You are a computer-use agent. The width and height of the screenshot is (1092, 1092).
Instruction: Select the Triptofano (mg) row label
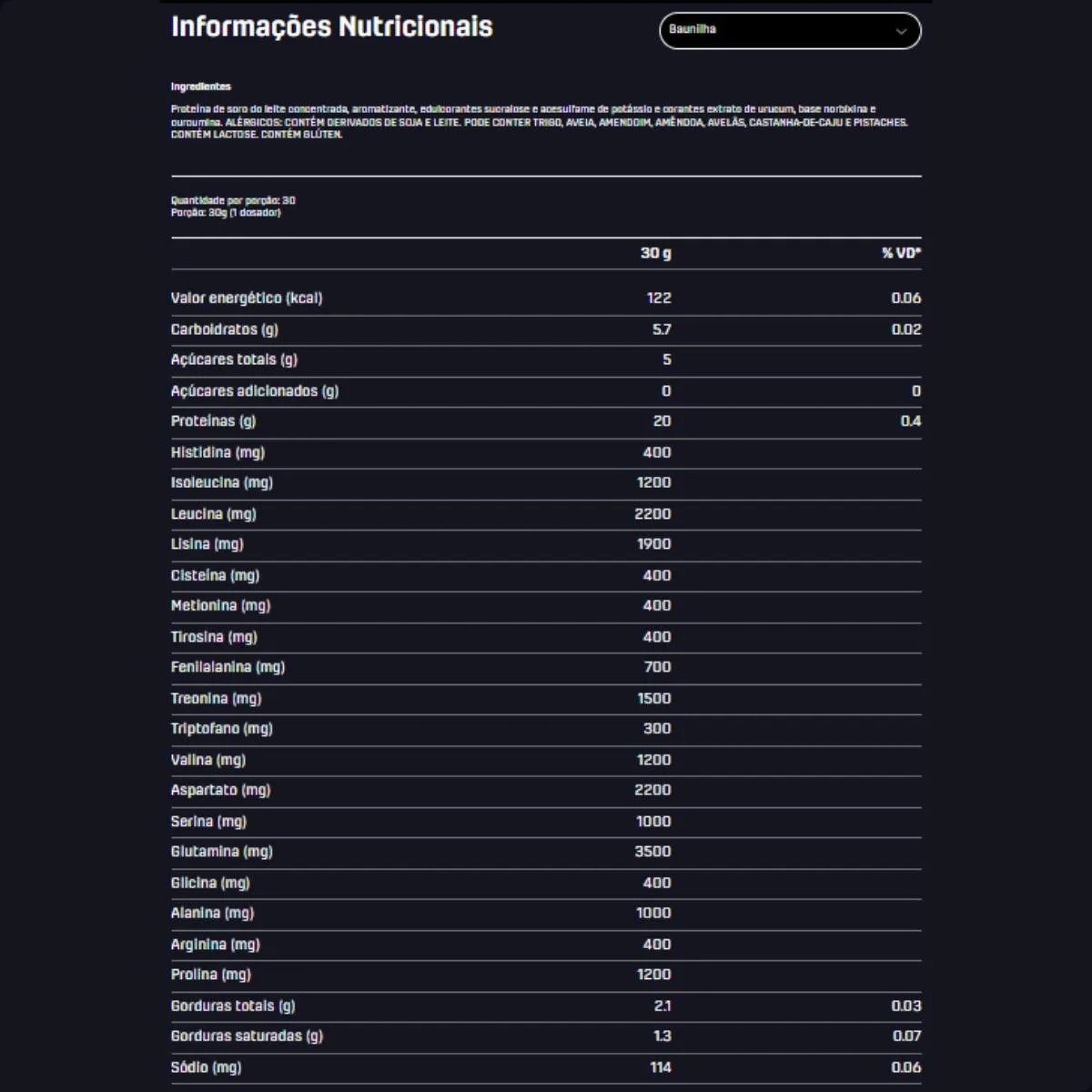222,728
